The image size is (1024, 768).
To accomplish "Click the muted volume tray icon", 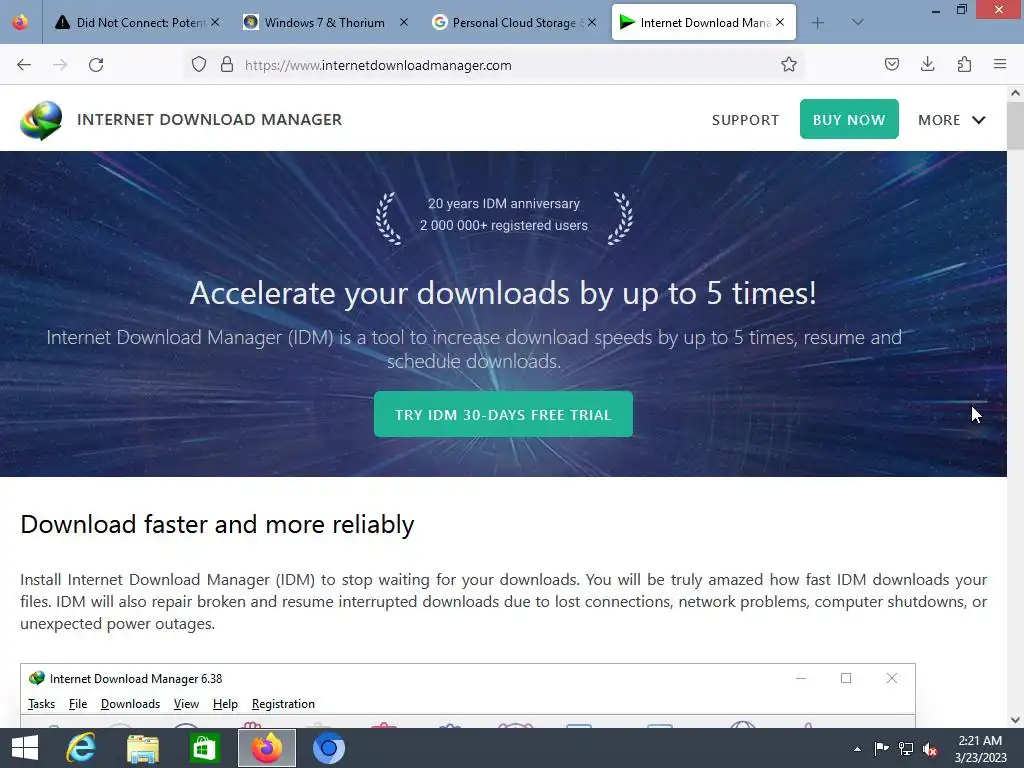I will pos(930,749).
